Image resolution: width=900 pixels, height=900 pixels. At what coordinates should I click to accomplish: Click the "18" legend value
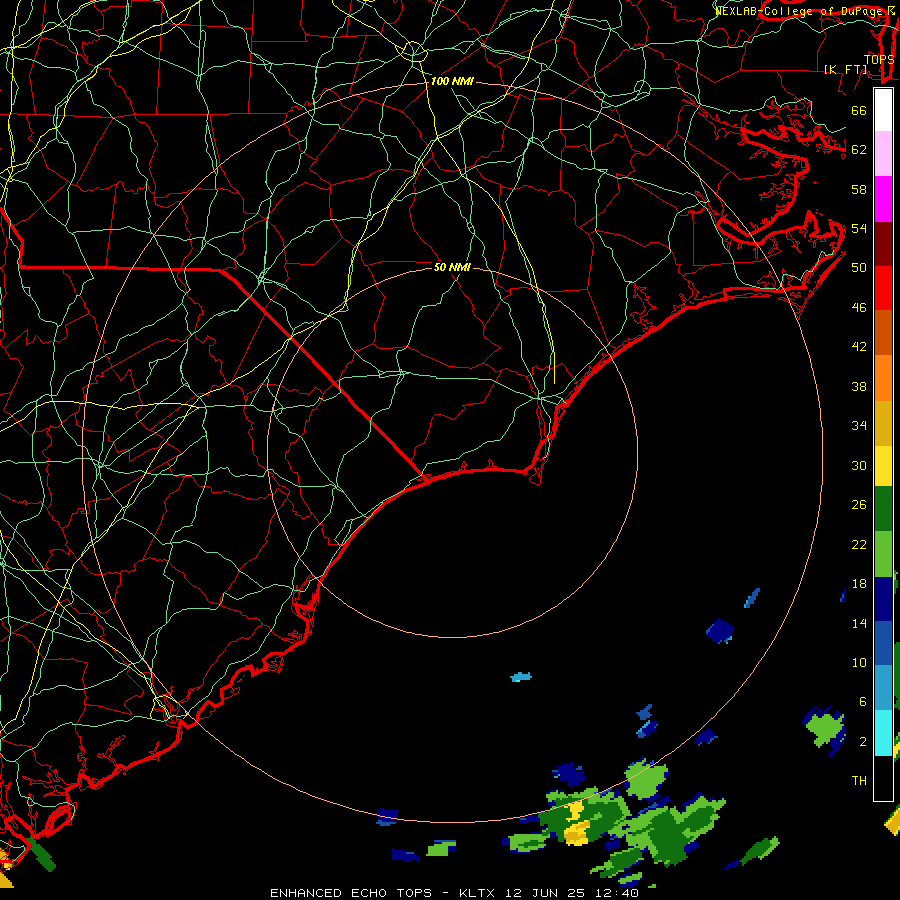tap(859, 584)
